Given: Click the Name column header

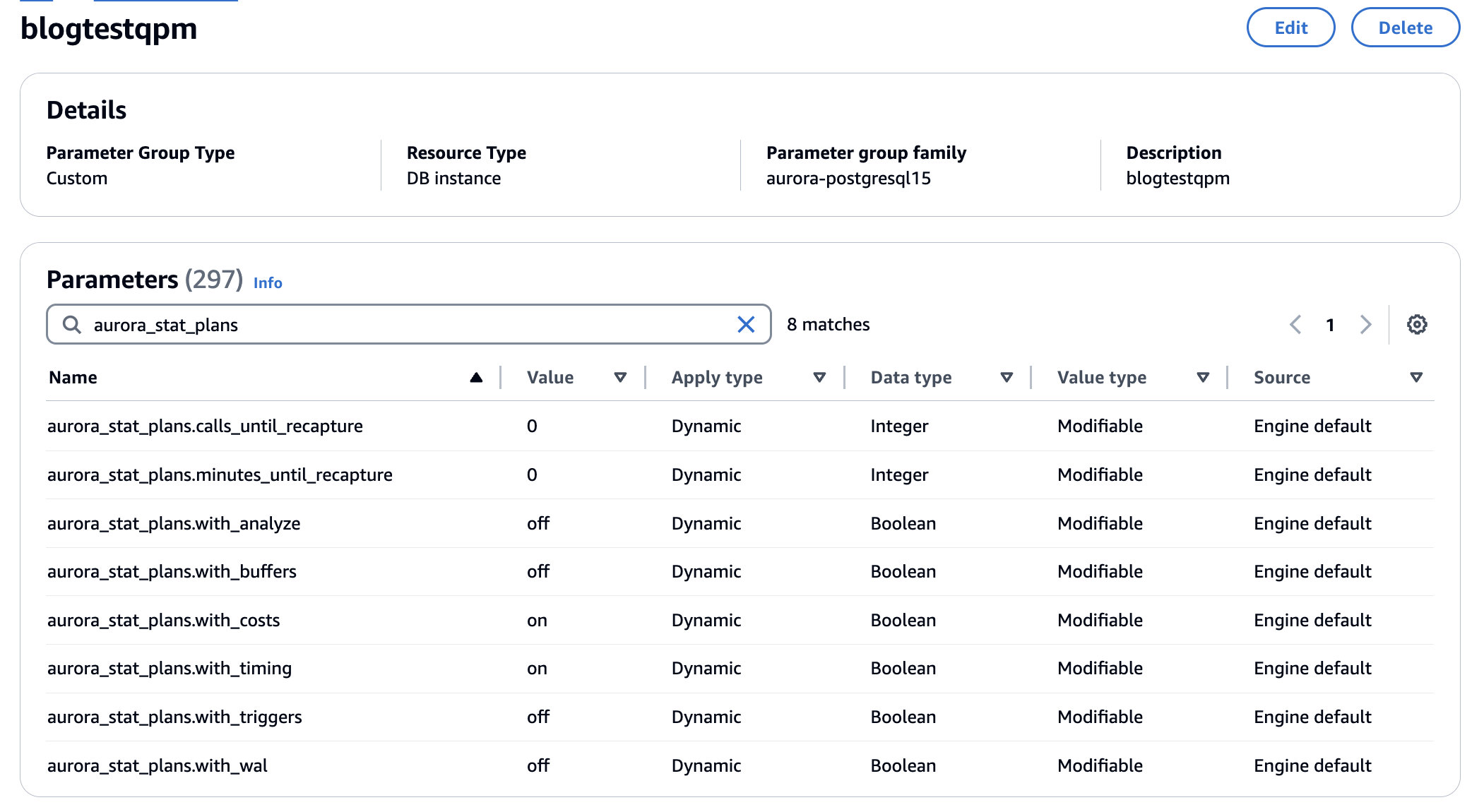Looking at the screenshot, I should [x=73, y=378].
